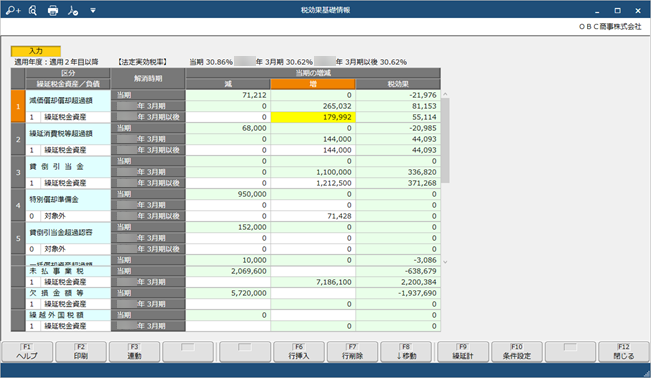Screen dimensions: 651x378
Task: Select the orange row number 1 cell
Action: pos(18,106)
